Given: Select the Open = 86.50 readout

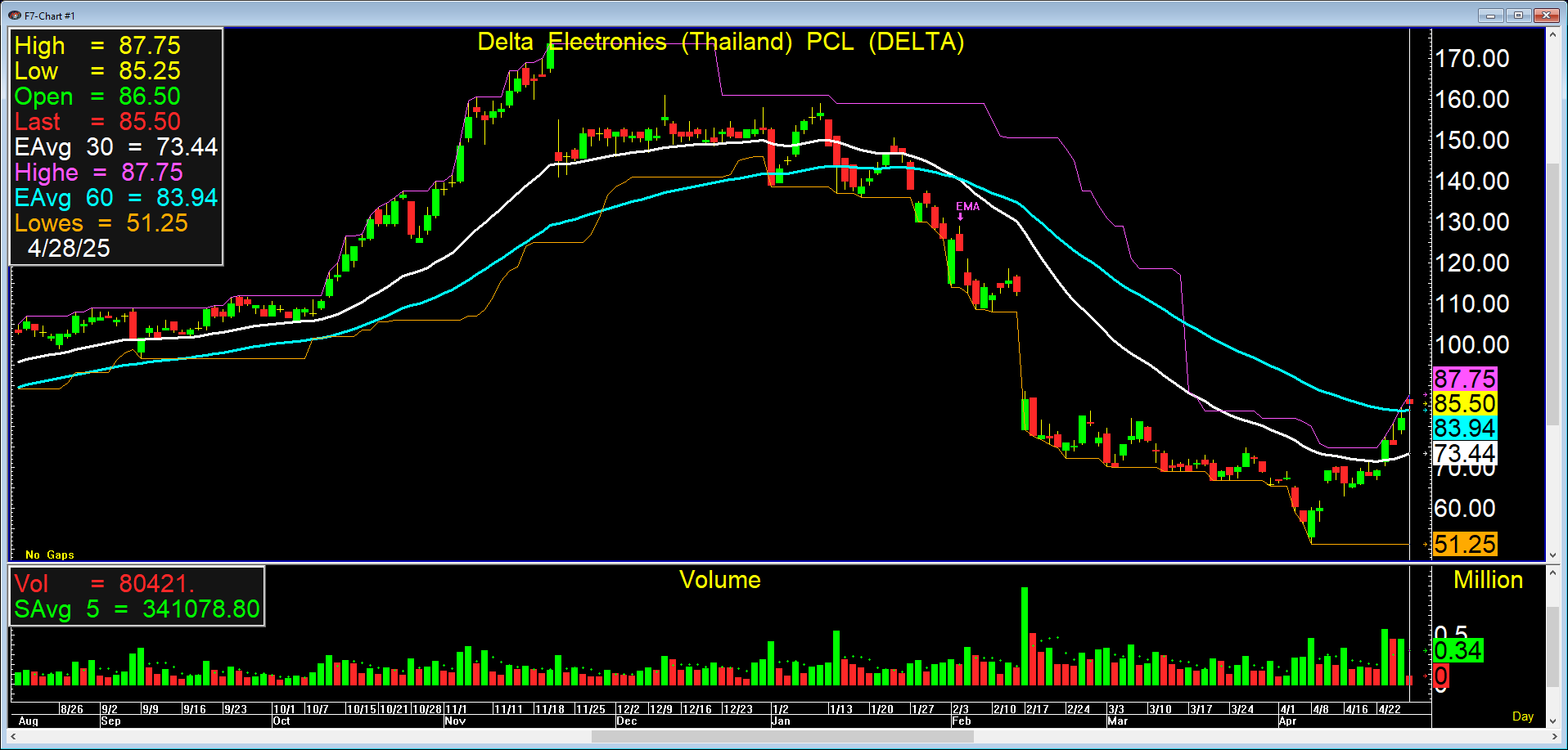Looking at the screenshot, I should coord(97,96).
